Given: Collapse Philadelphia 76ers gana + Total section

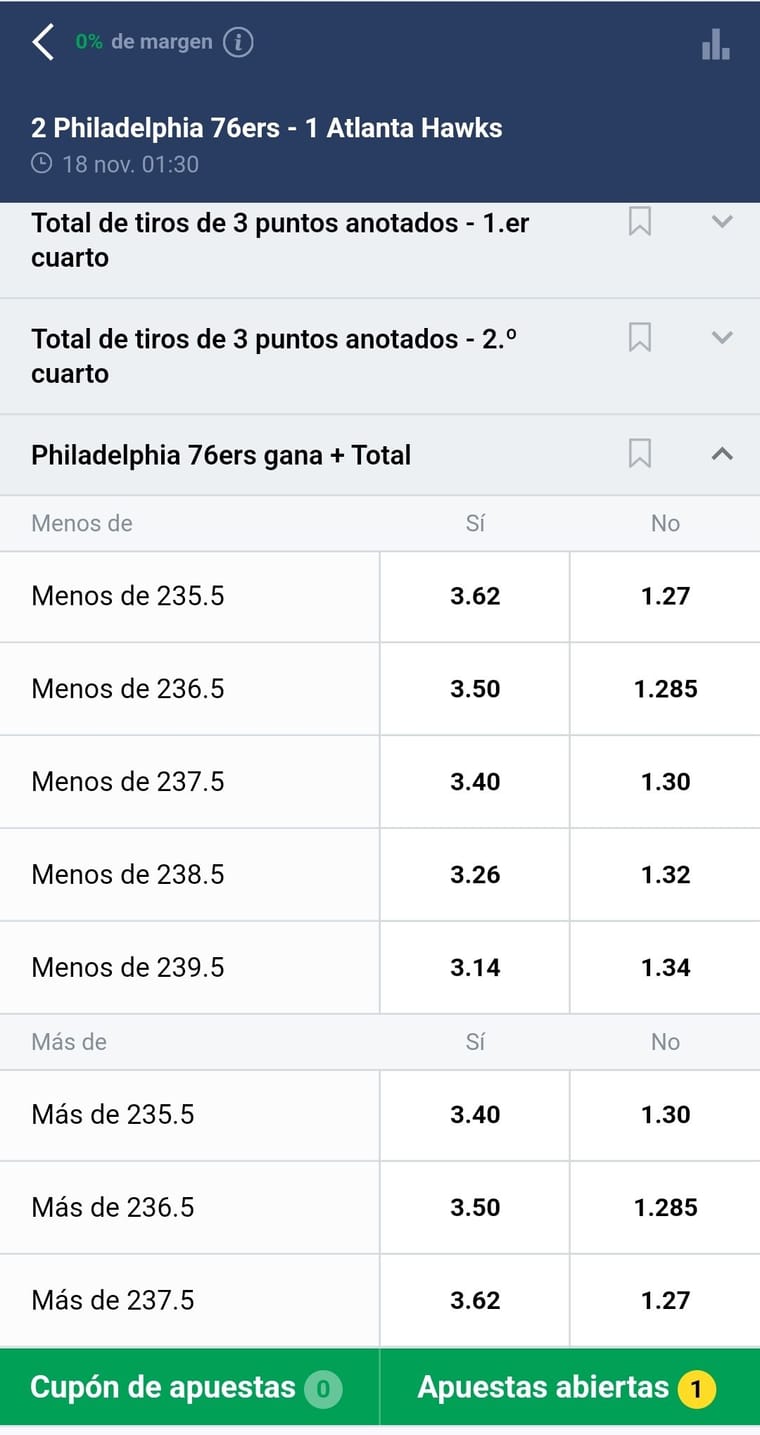Looking at the screenshot, I should [722, 454].
